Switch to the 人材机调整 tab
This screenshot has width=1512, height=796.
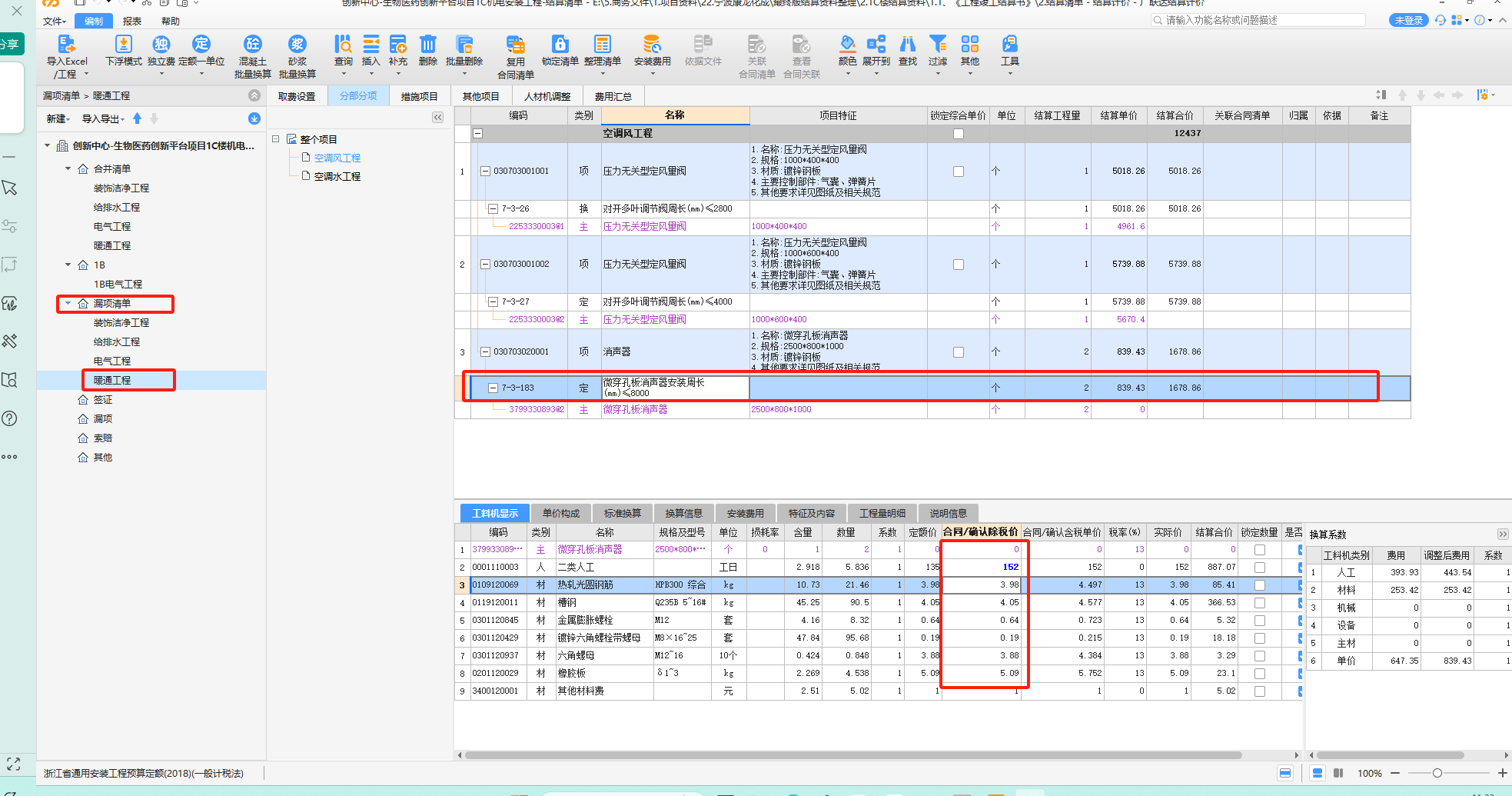coord(547,96)
